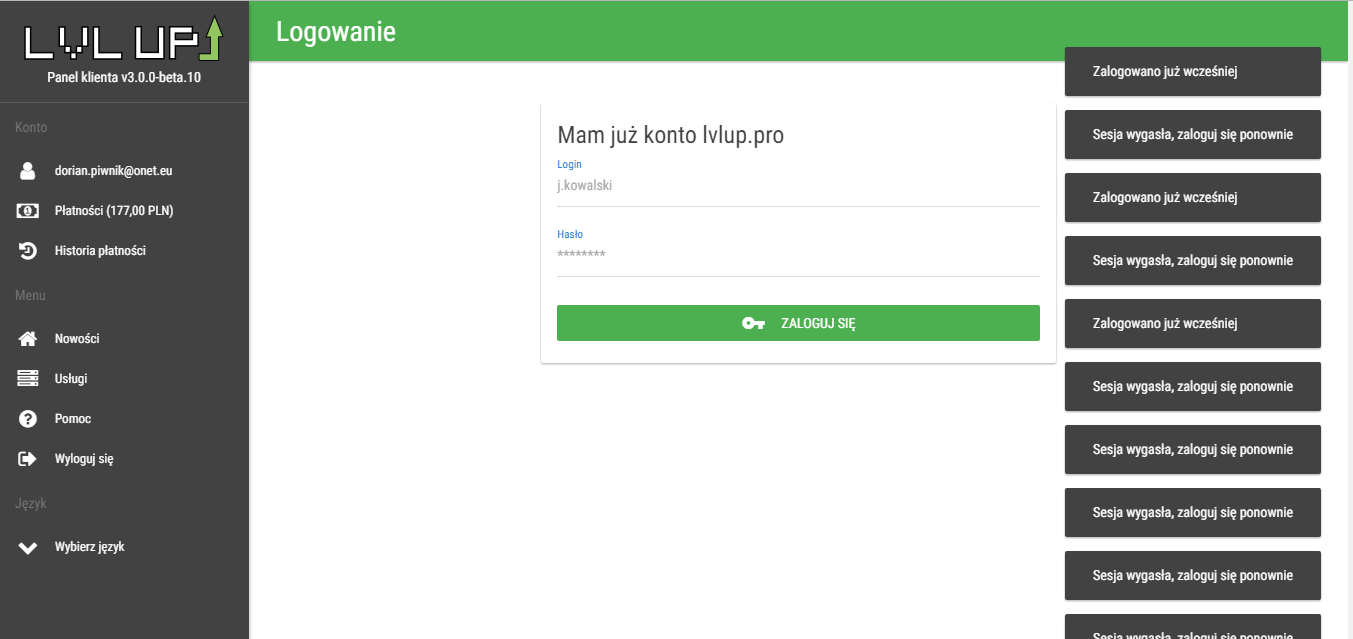Open the Usługi menu item
The image size is (1353, 639).
(x=71, y=379)
